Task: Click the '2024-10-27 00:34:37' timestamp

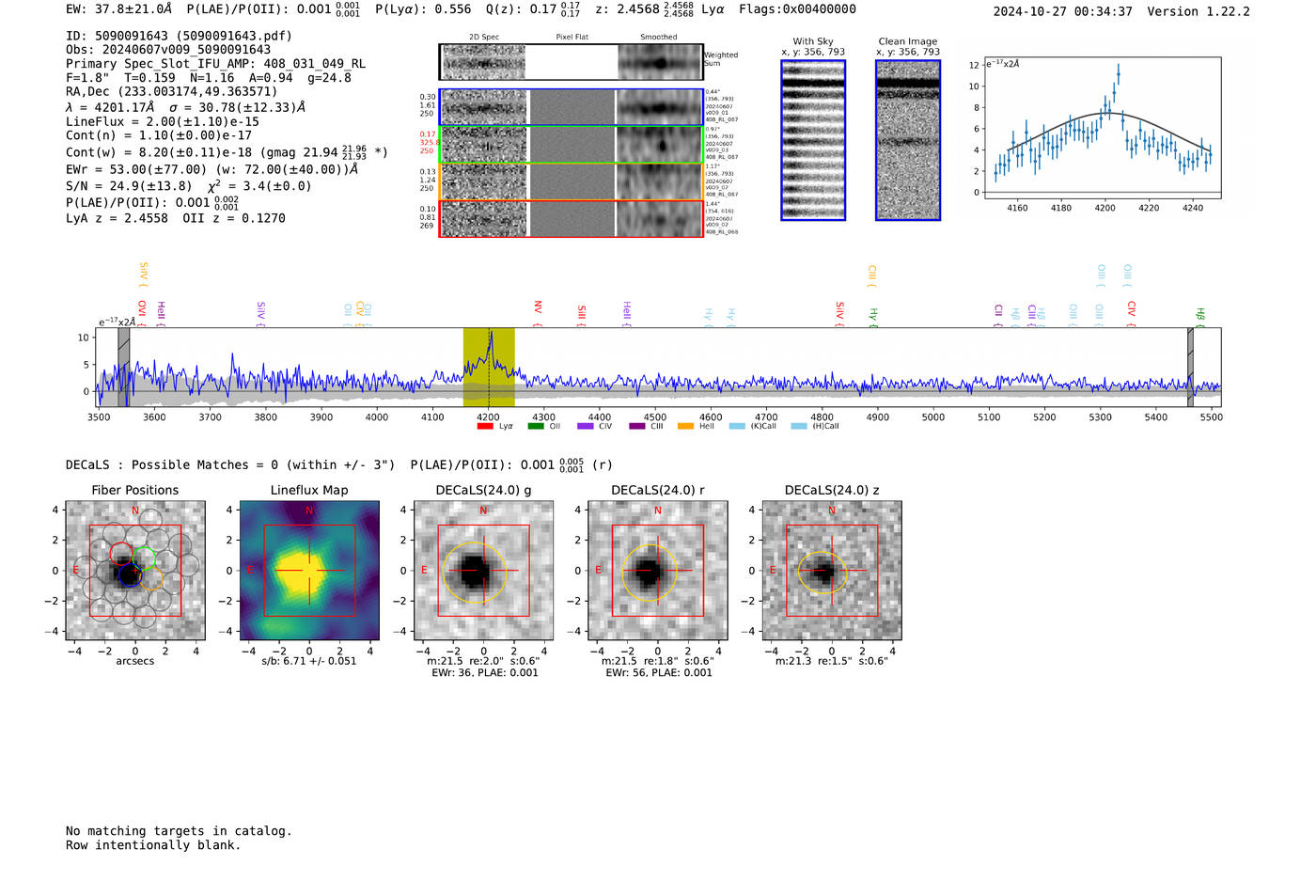Action: pos(1063,11)
